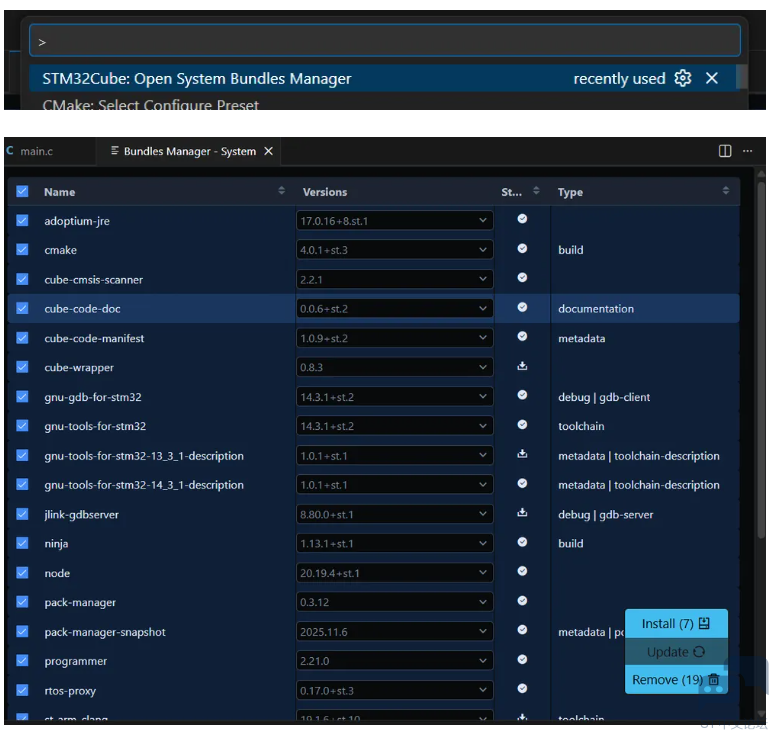
Task: Click download status icon for cube-wrapper
Action: [x=522, y=366]
